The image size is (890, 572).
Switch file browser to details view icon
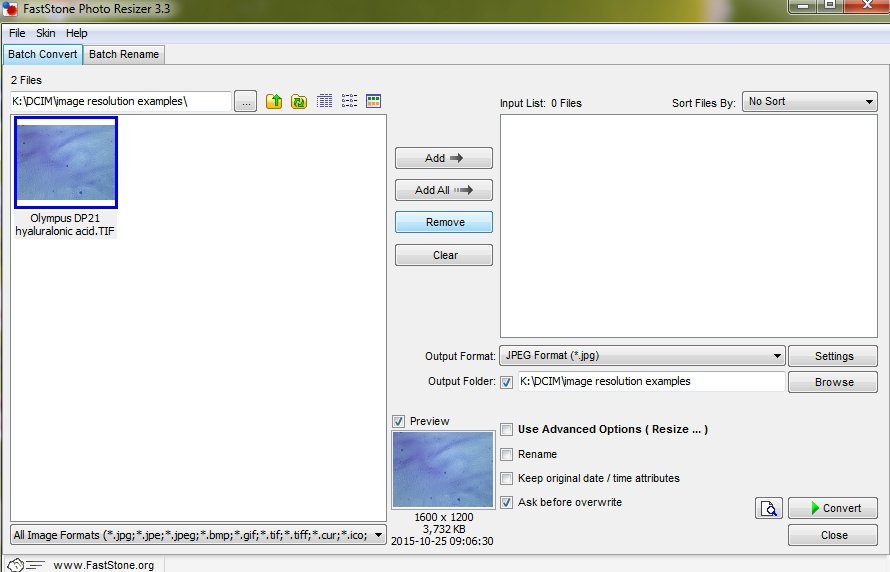click(x=325, y=101)
